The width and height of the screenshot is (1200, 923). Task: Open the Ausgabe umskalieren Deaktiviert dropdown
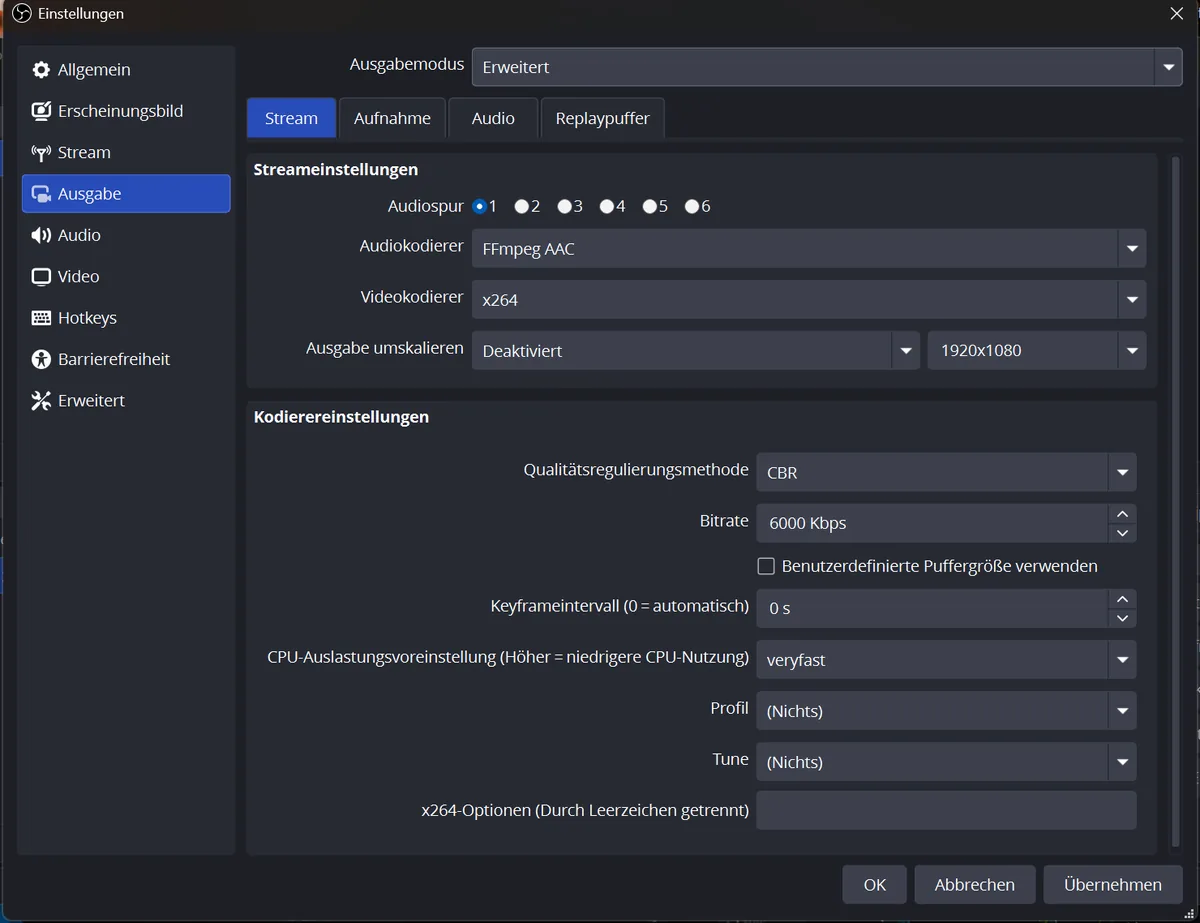695,351
